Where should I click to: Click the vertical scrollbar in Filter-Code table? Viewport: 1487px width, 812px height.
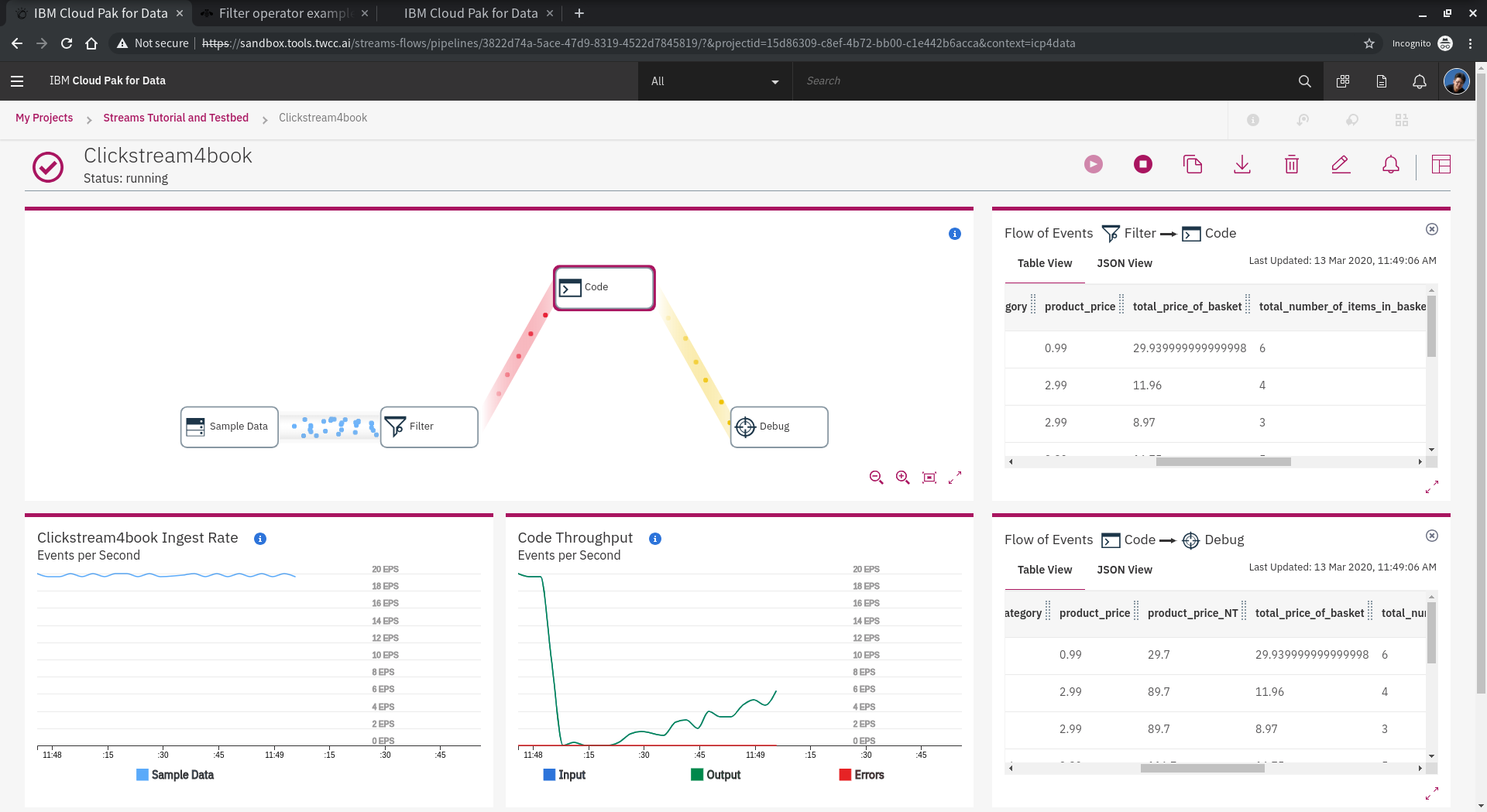coord(1431,325)
